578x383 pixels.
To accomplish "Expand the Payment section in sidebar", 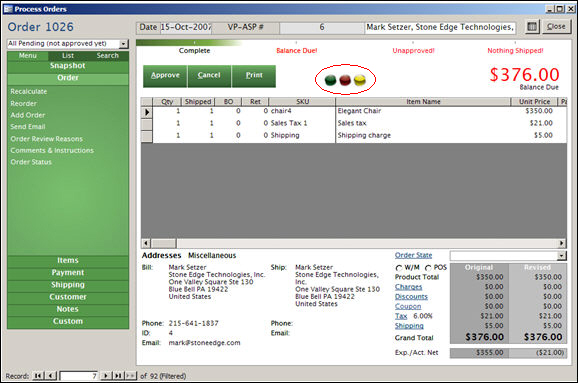I will tap(68, 272).
